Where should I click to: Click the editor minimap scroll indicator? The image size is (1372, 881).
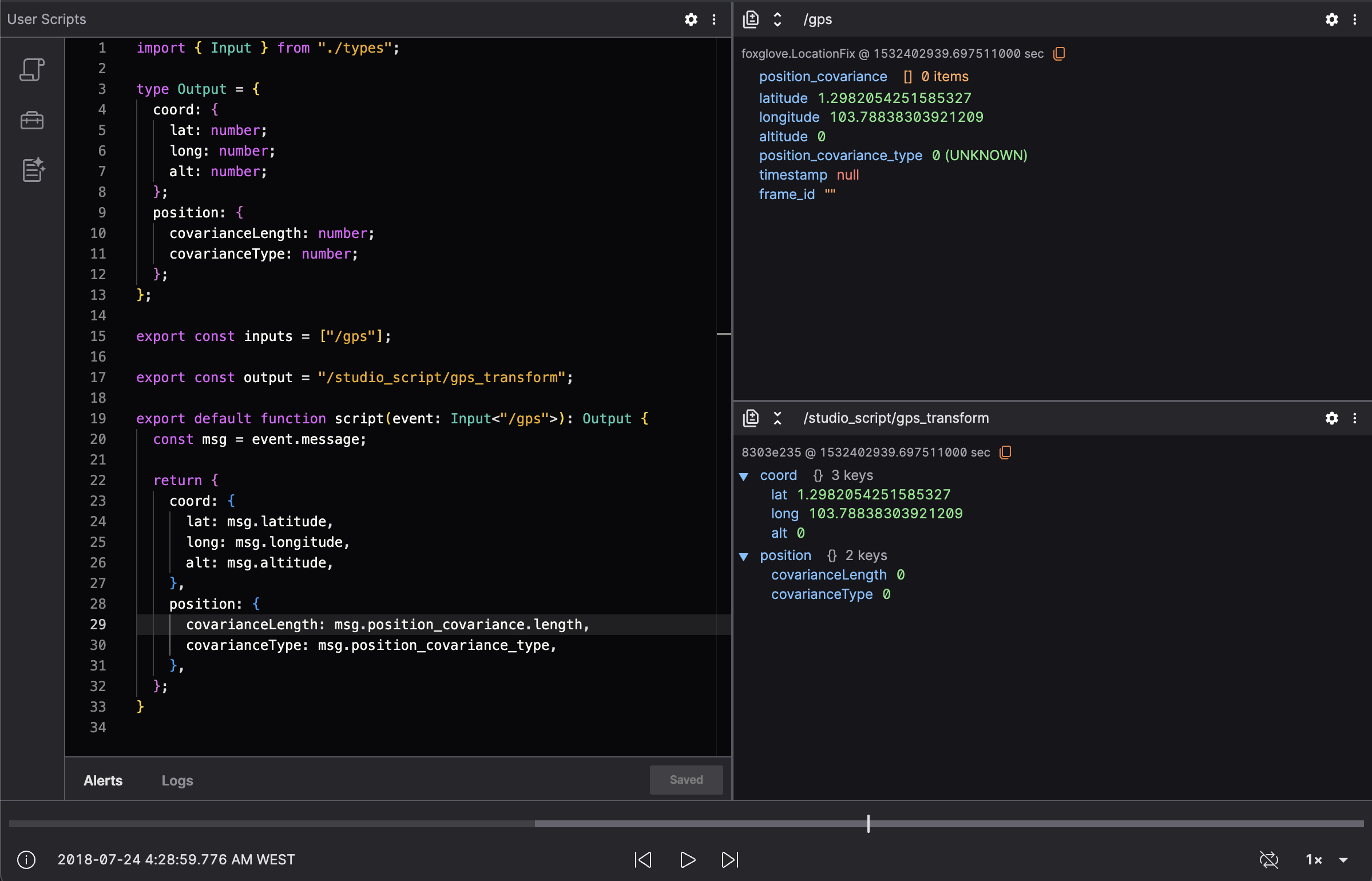[724, 334]
